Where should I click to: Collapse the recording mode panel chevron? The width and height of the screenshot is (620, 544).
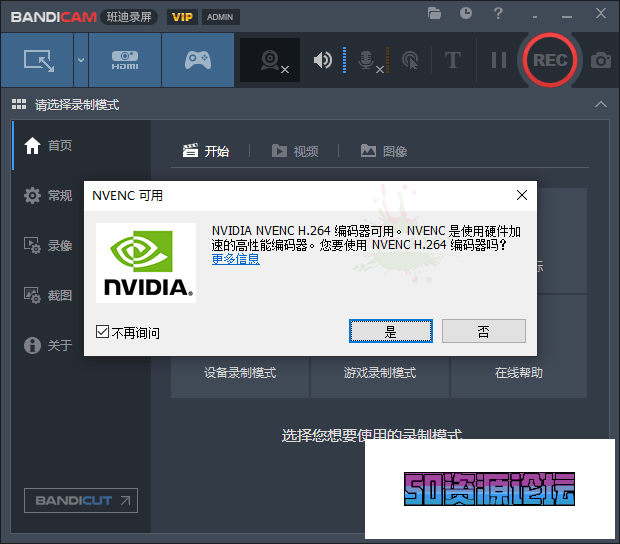point(601,104)
